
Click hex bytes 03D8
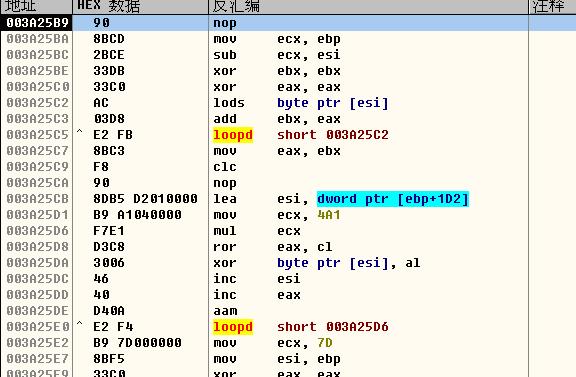(109, 119)
